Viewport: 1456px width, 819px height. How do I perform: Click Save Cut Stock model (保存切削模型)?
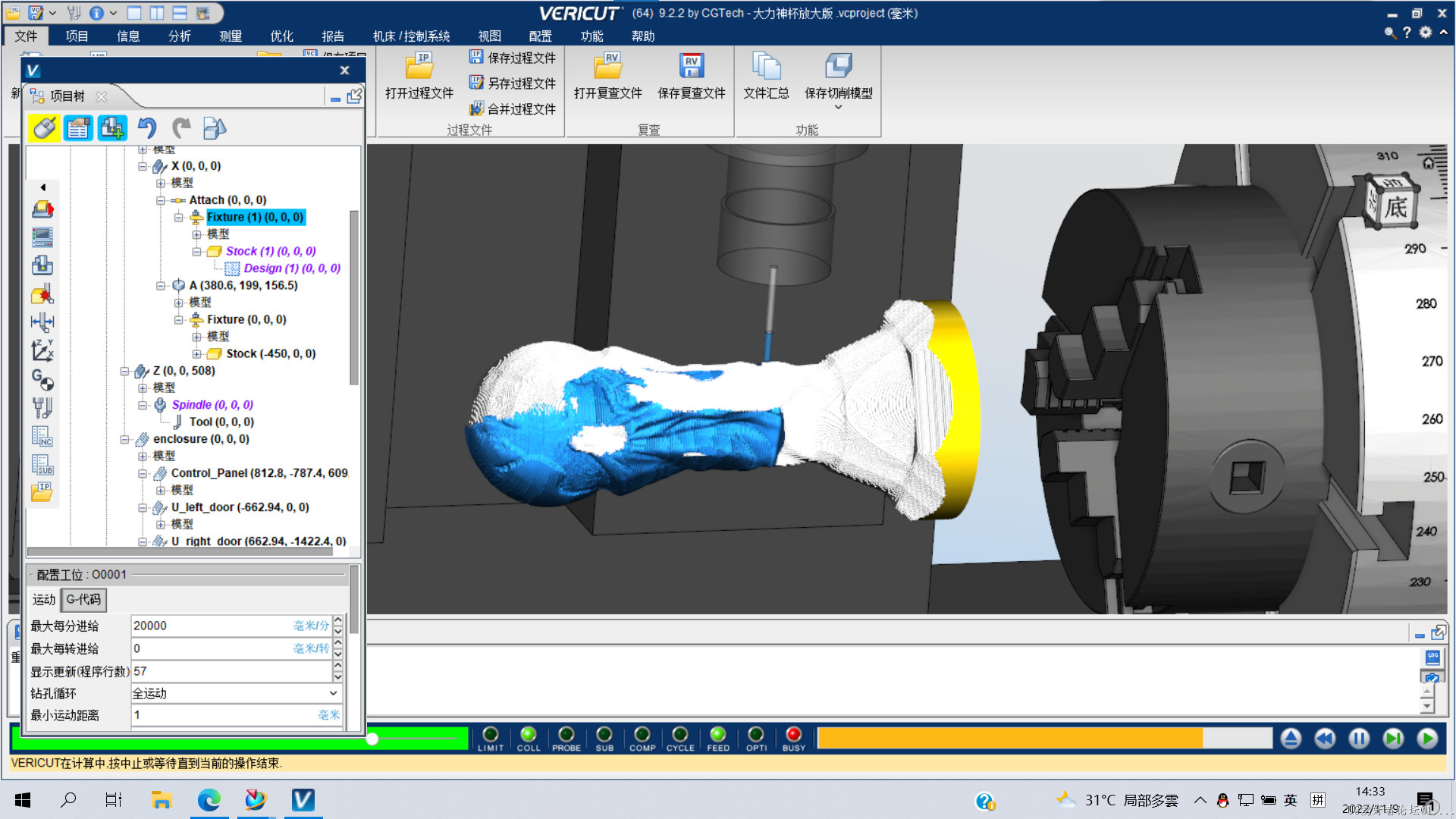click(838, 76)
